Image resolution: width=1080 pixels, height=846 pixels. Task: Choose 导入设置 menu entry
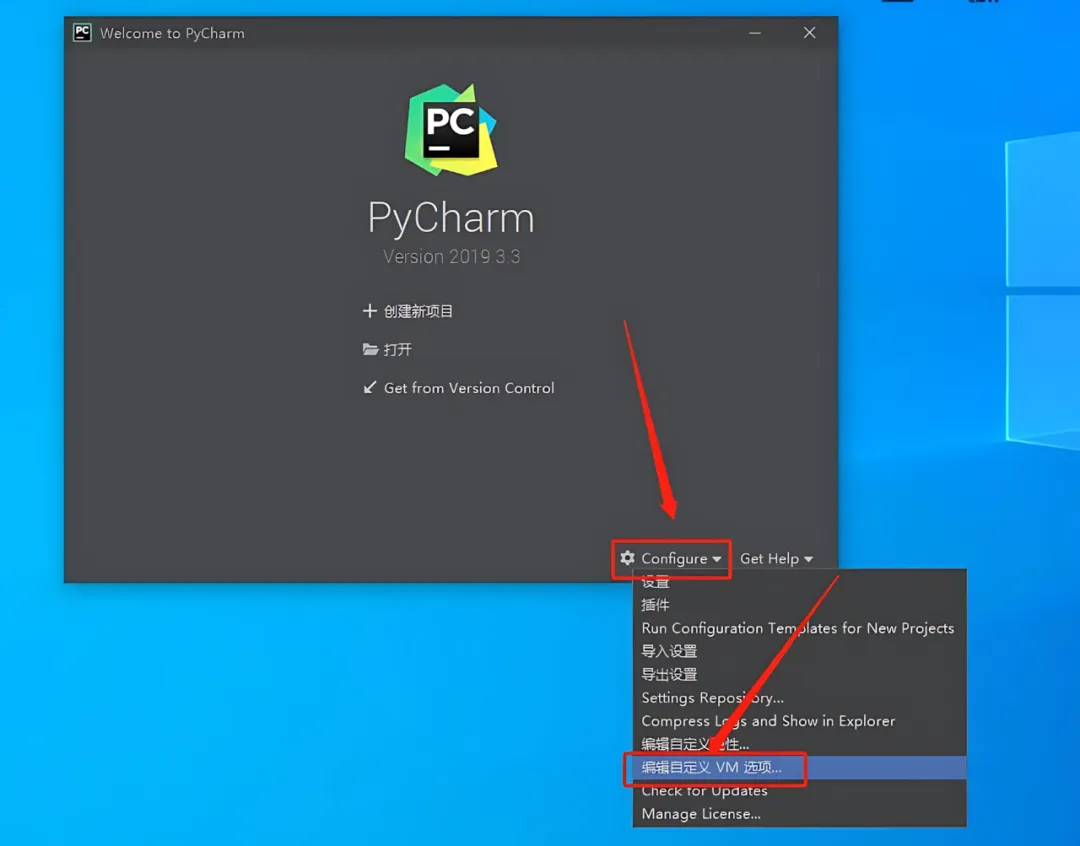click(x=799, y=652)
